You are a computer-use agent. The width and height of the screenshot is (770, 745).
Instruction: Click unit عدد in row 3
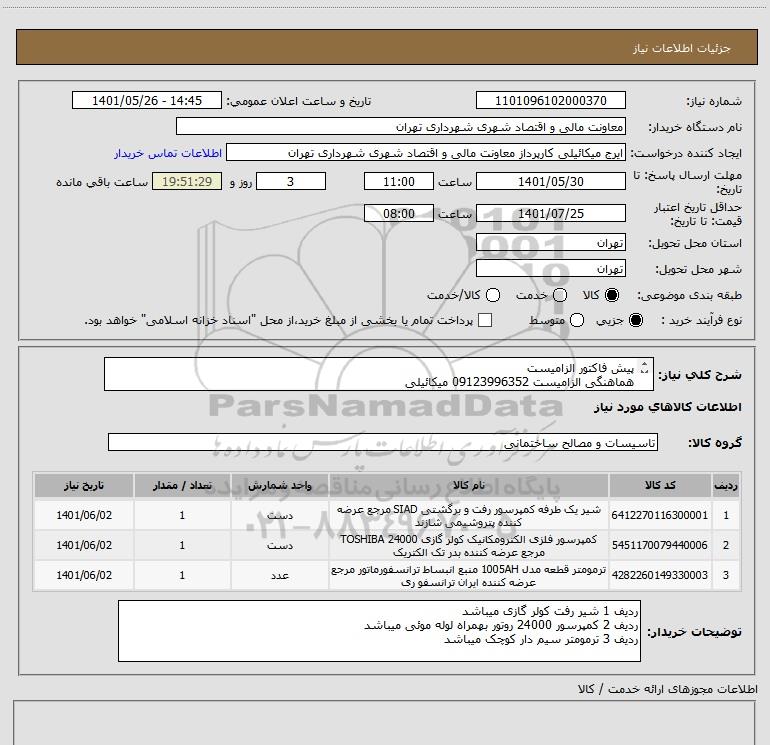tap(280, 576)
